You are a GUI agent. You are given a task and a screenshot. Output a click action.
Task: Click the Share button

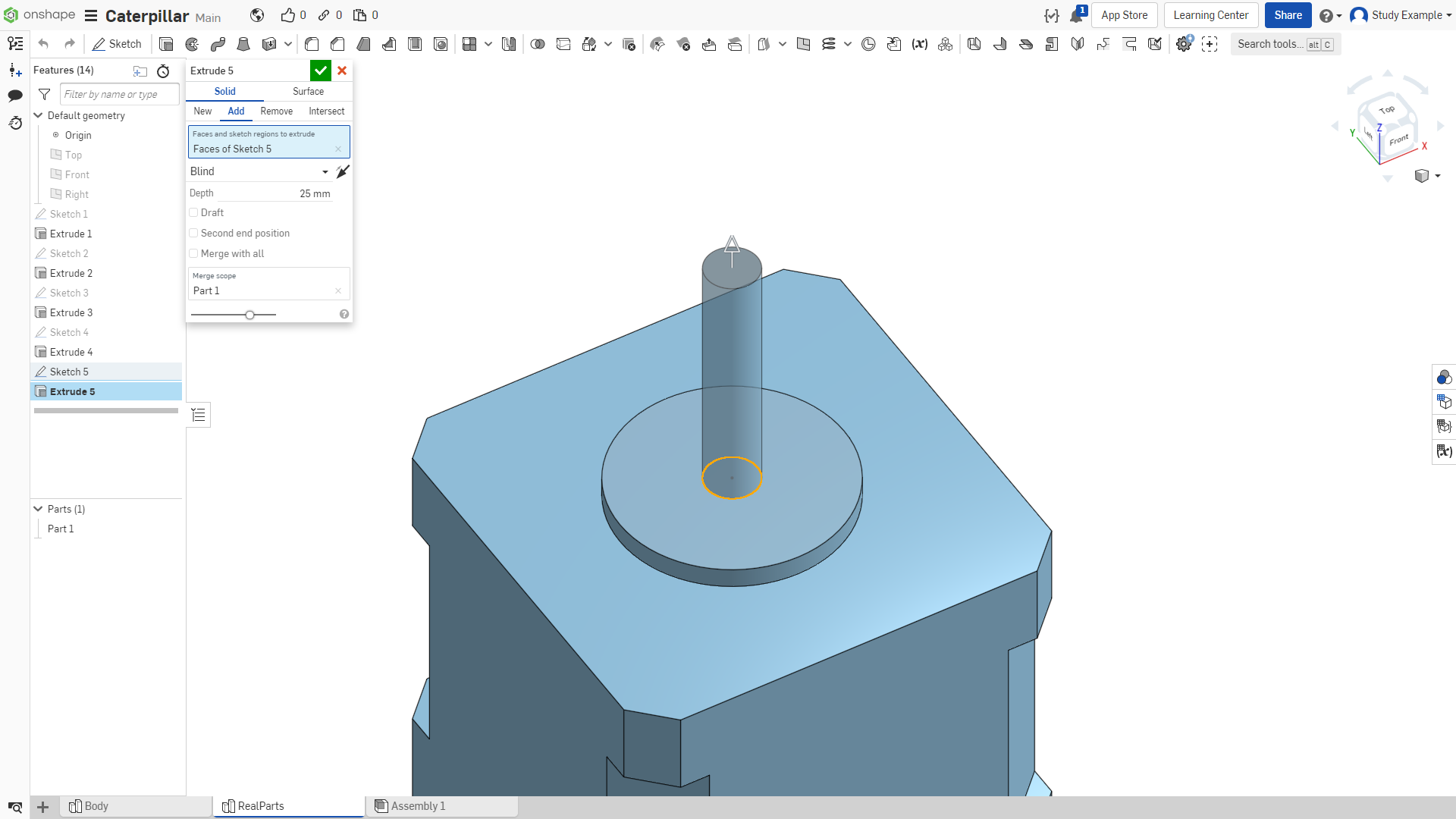[x=1288, y=15]
